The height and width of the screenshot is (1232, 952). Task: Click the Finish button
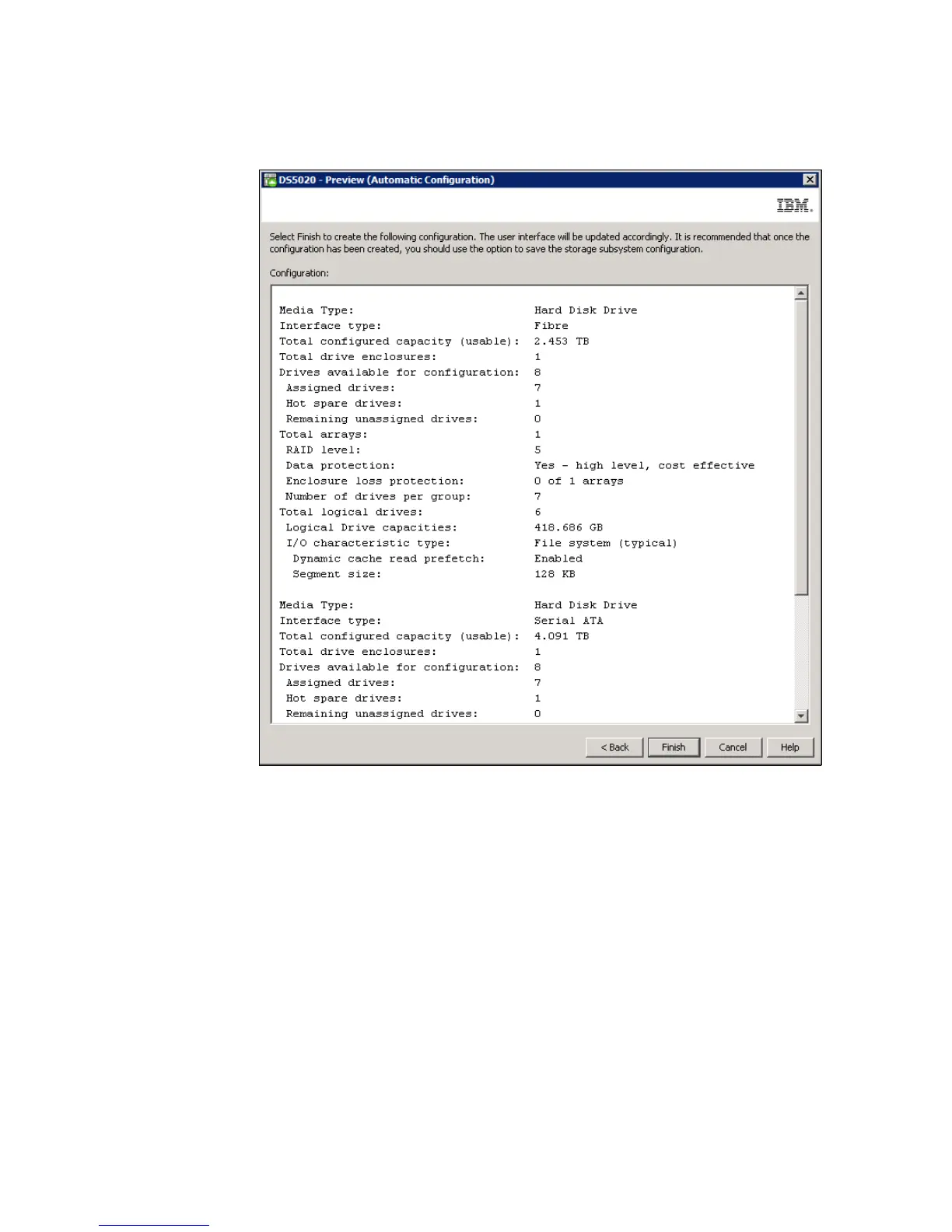pos(674,747)
